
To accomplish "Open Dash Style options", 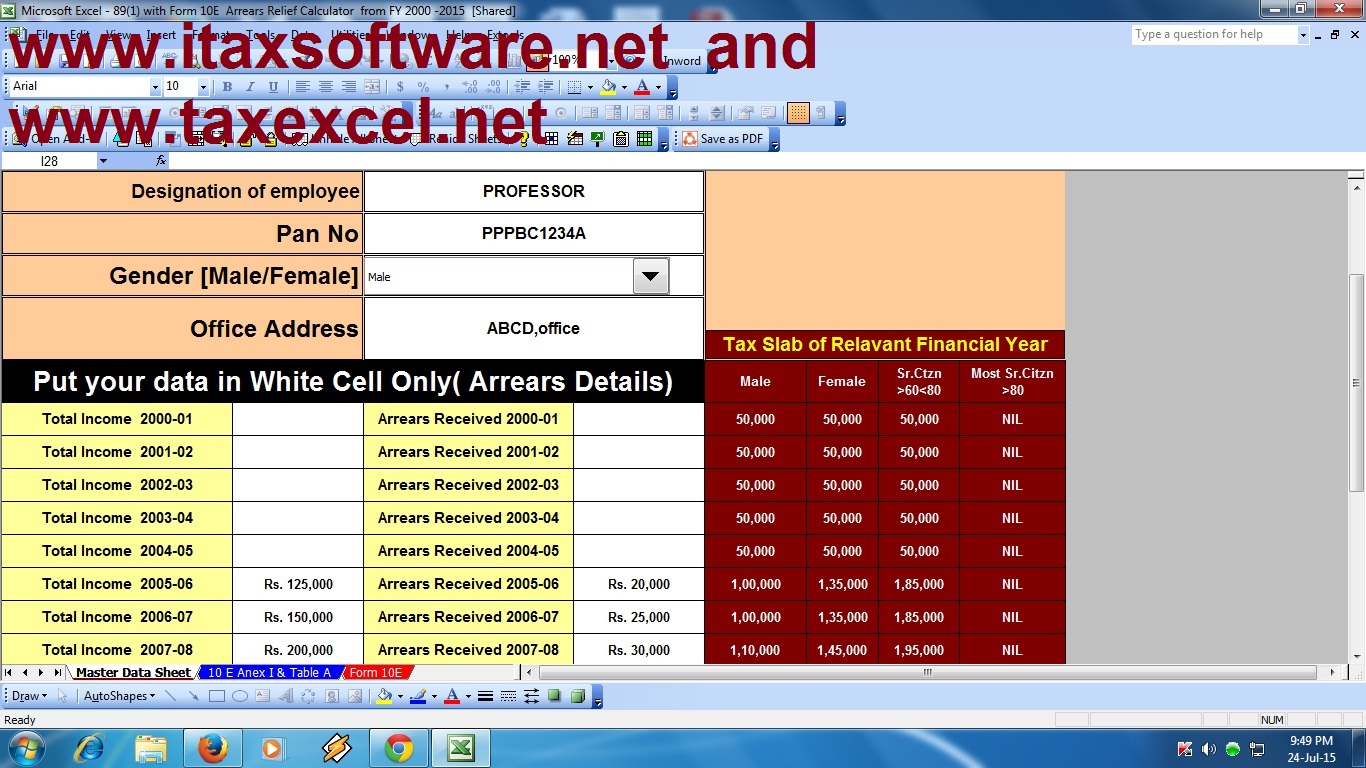I will click(508, 696).
